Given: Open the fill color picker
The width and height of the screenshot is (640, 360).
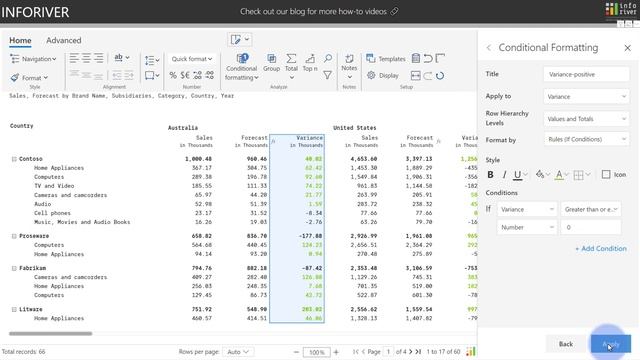Looking at the screenshot, I should click(542, 175).
